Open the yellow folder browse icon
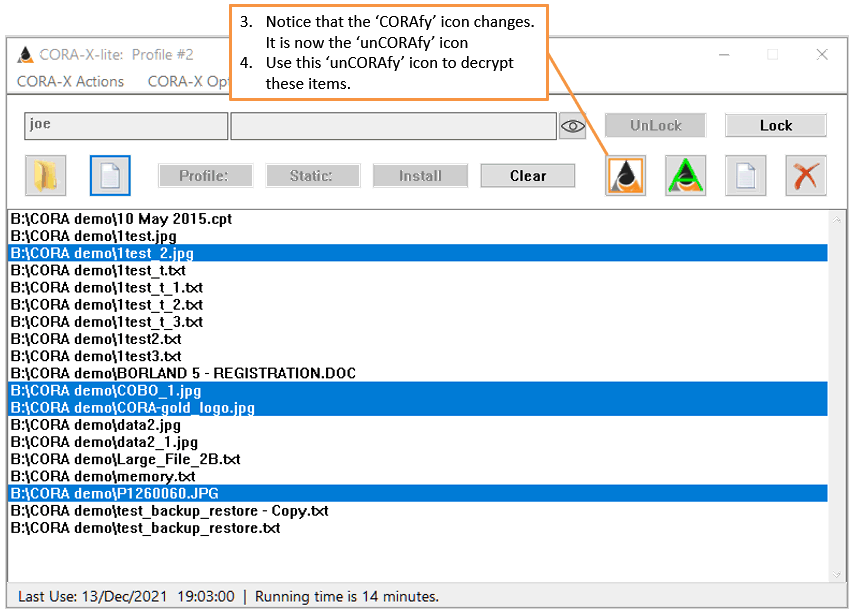Screen dimensions: 851x612 [x=46, y=176]
